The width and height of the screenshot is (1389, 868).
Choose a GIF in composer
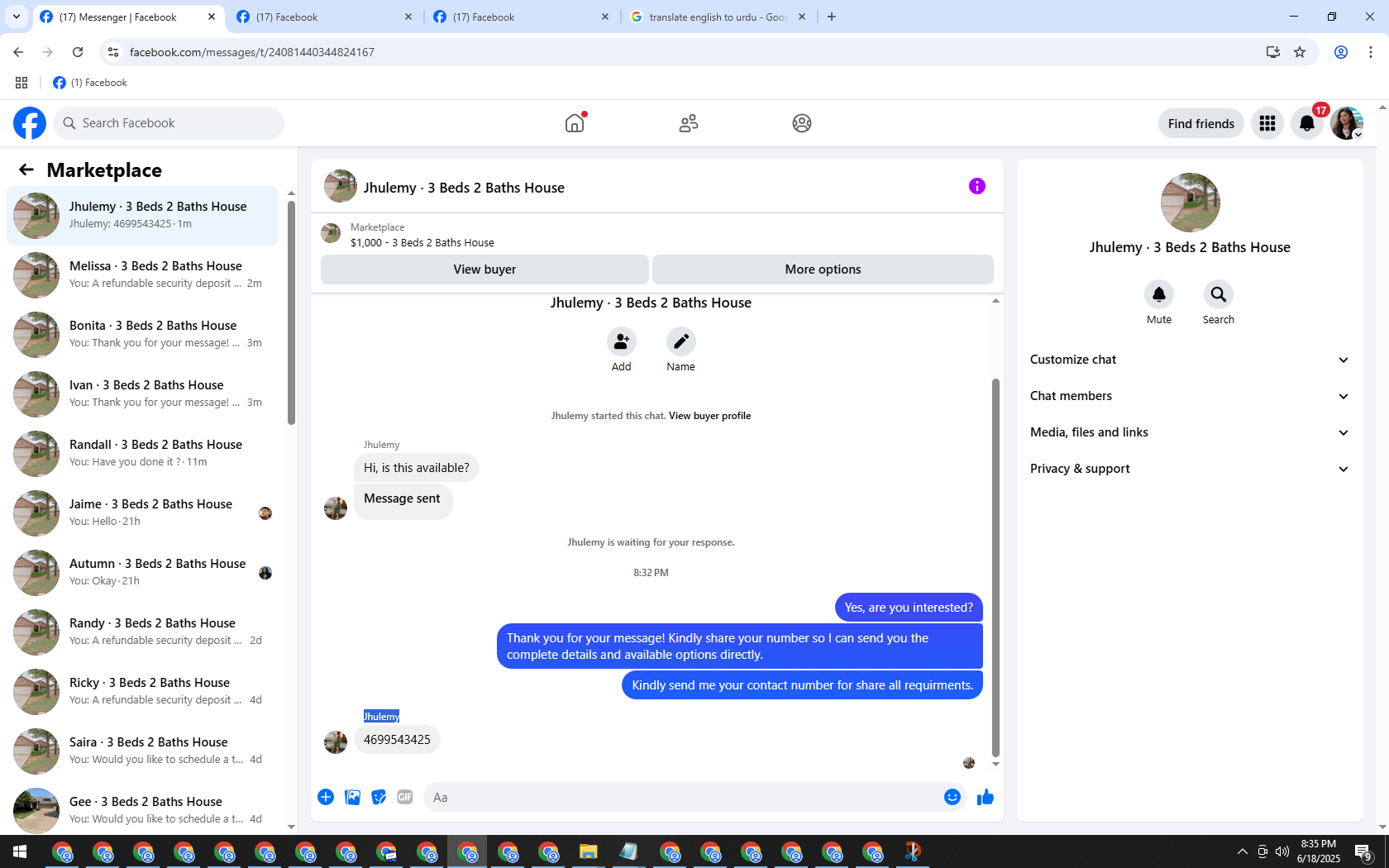pos(405,797)
